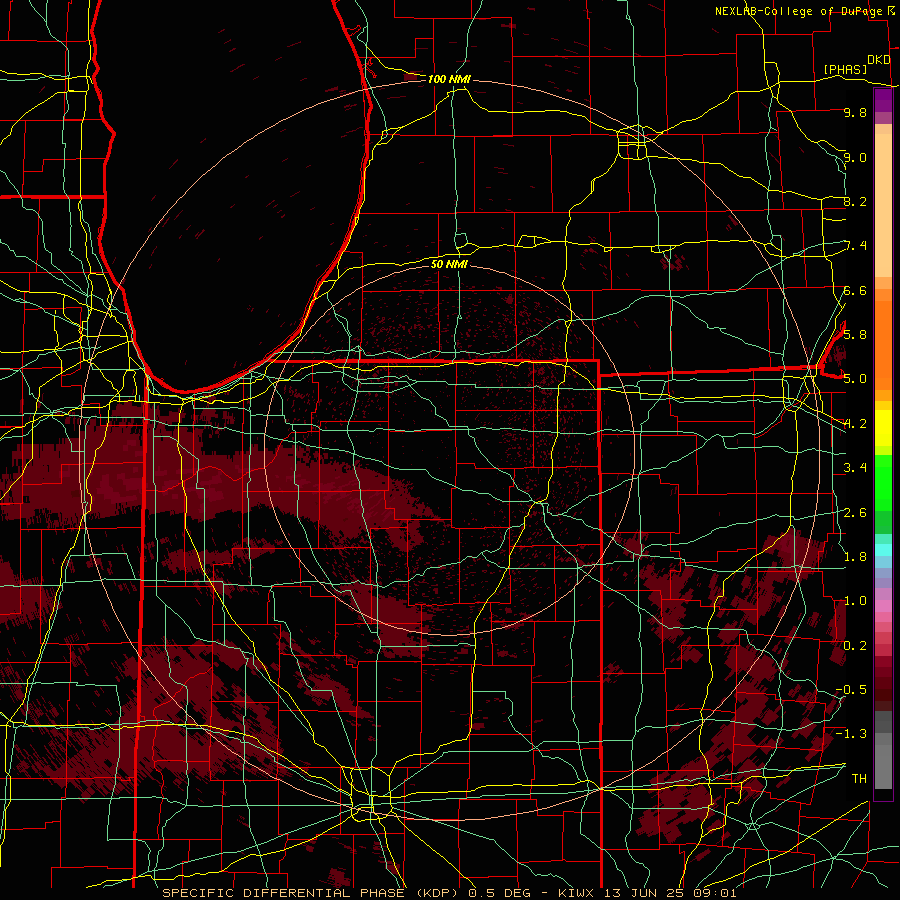Click the 5.8 value on the color scale
Screen dimensions: 900x900
[x=855, y=334]
